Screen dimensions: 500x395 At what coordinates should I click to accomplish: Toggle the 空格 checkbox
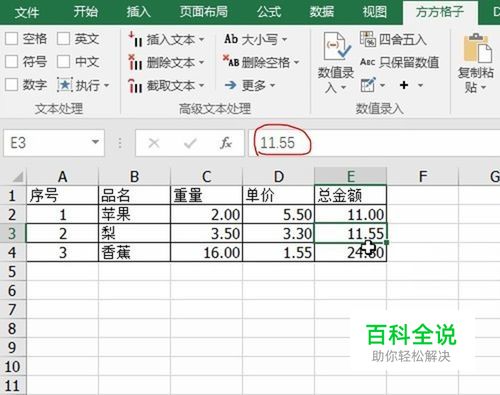[11, 39]
